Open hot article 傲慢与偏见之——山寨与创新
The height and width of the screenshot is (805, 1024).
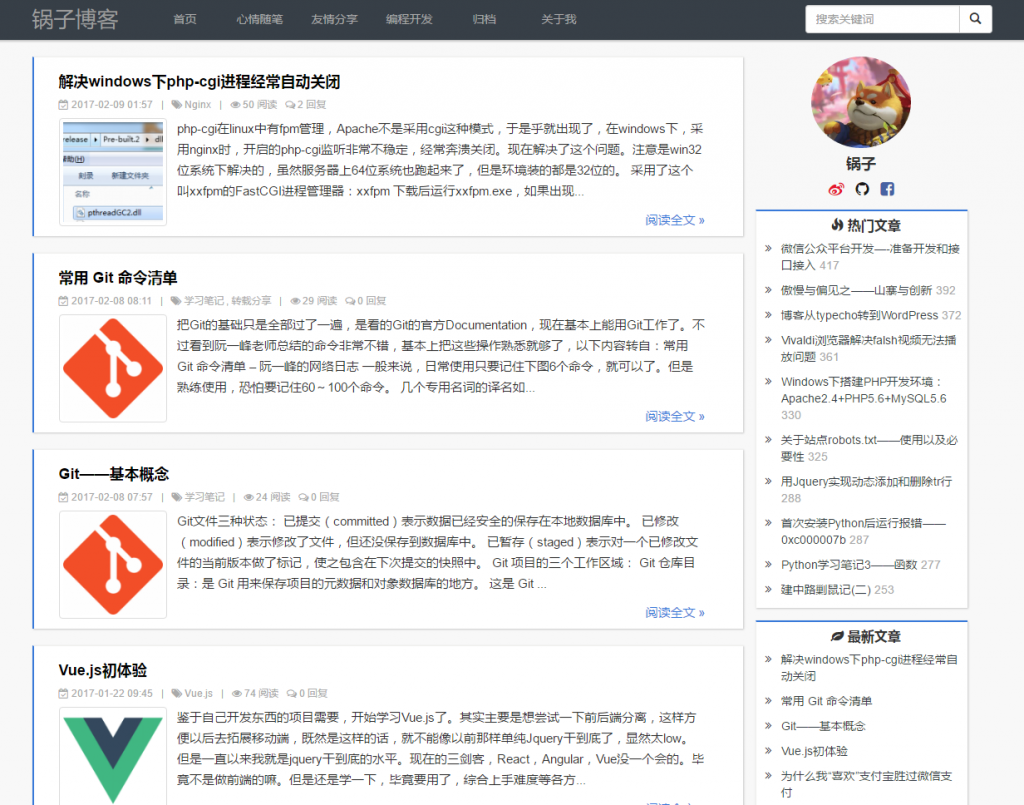click(x=858, y=291)
